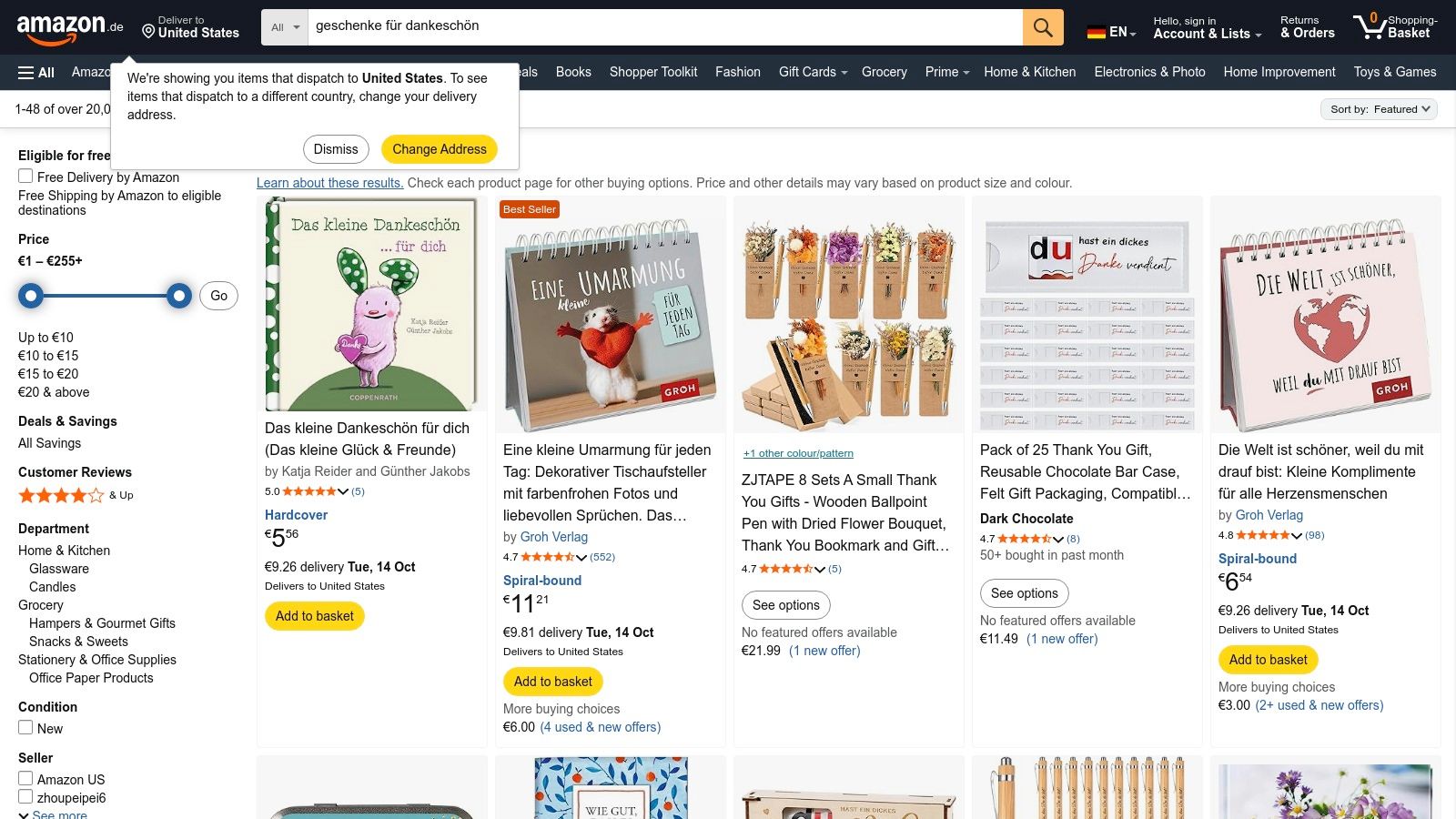Open the search category All dropdown
Screen dimensions: 1456x819
click(285, 27)
